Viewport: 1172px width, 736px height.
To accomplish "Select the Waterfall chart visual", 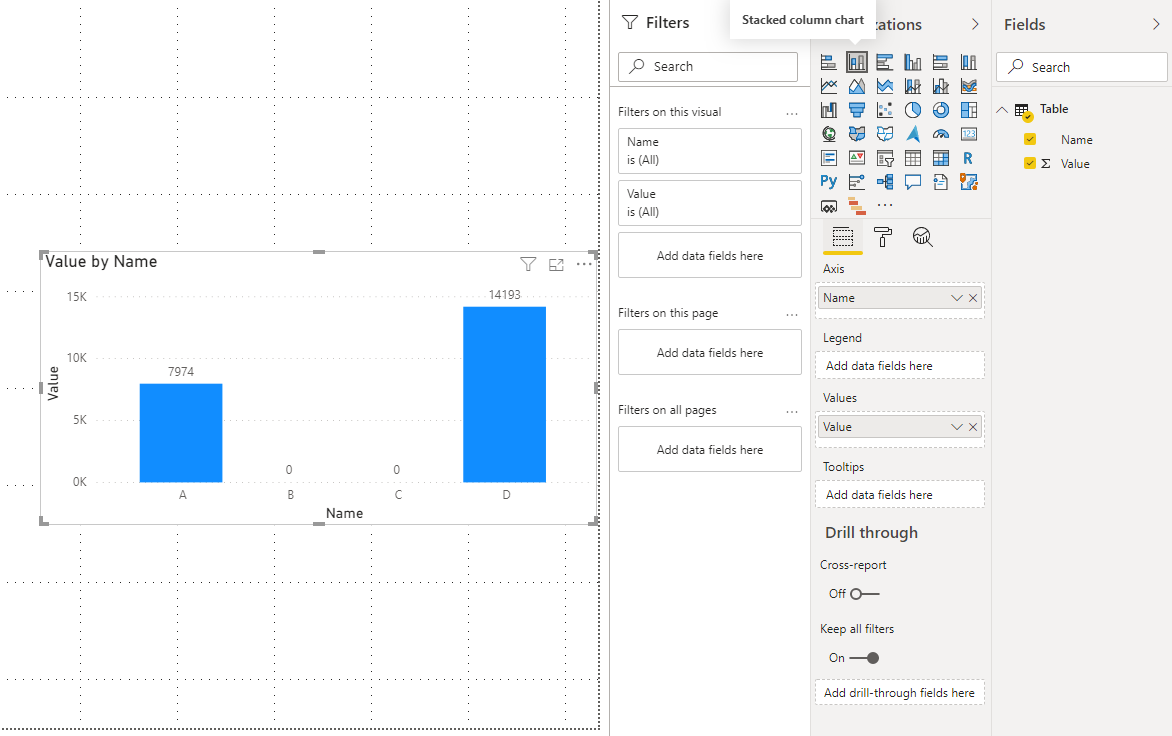I will point(828,110).
